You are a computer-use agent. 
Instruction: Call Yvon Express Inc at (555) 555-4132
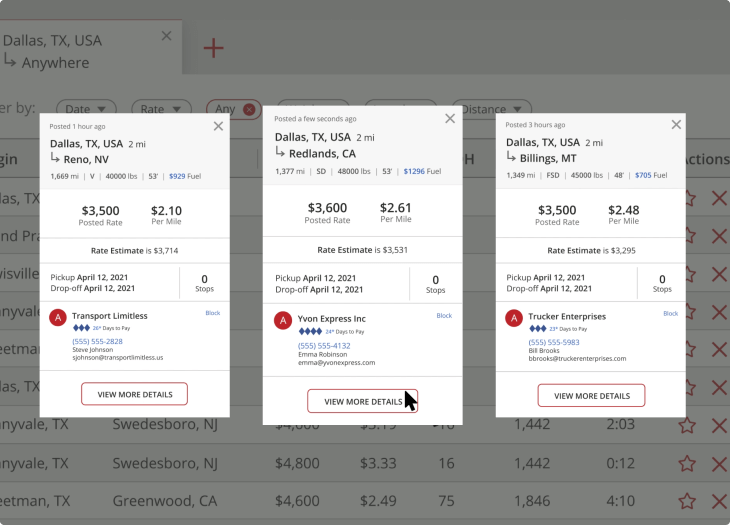[x=324, y=346]
